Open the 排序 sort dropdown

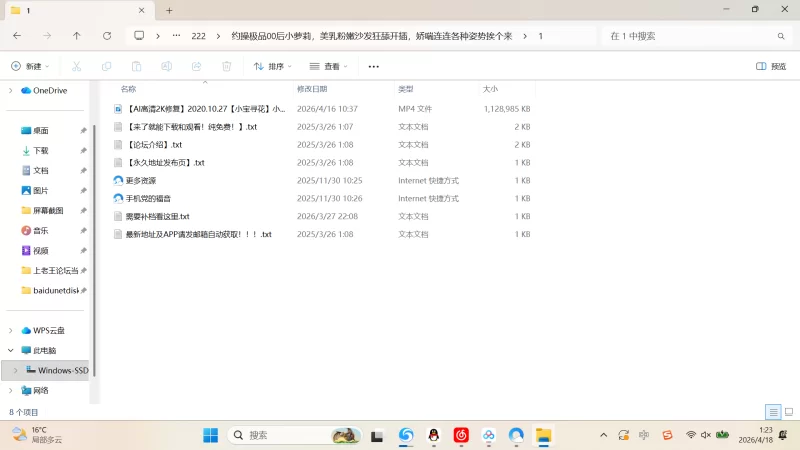click(x=272, y=66)
